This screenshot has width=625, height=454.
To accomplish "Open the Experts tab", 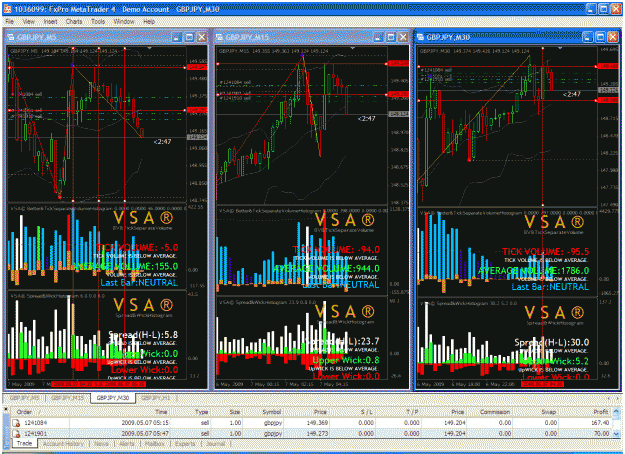I will pyautogui.click(x=185, y=444).
